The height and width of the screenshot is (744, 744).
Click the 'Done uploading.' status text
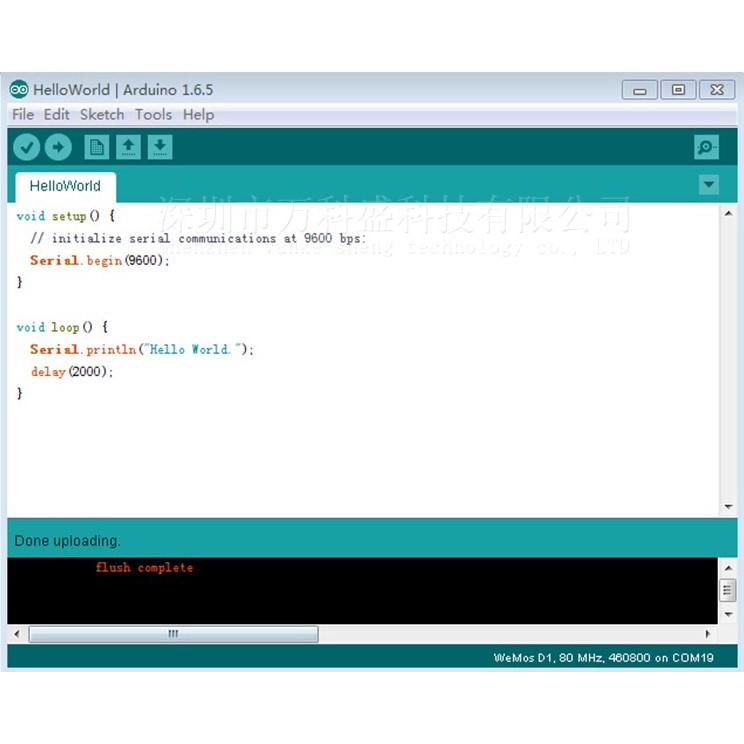tap(67, 541)
